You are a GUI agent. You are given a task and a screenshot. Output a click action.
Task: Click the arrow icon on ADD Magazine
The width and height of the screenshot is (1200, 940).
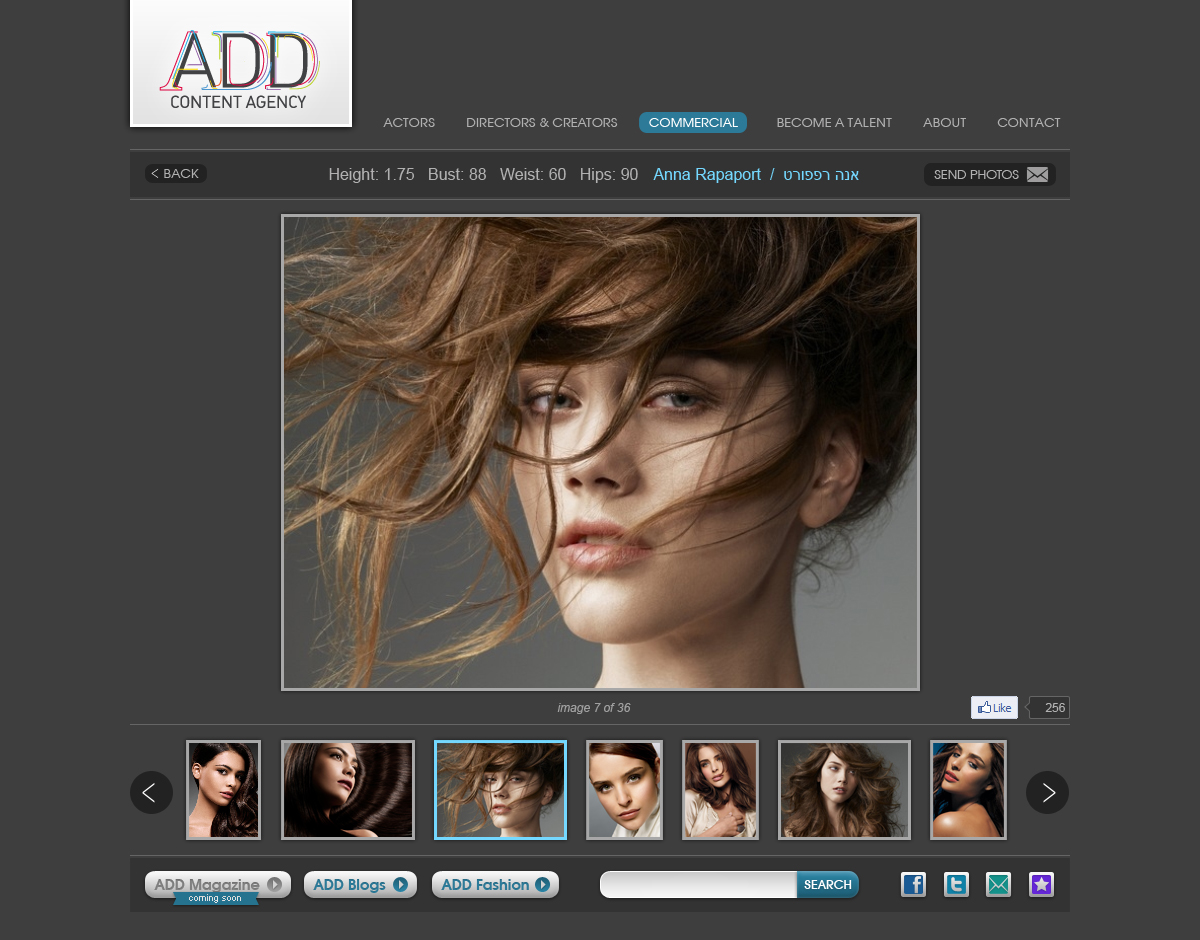pos(274,885)
